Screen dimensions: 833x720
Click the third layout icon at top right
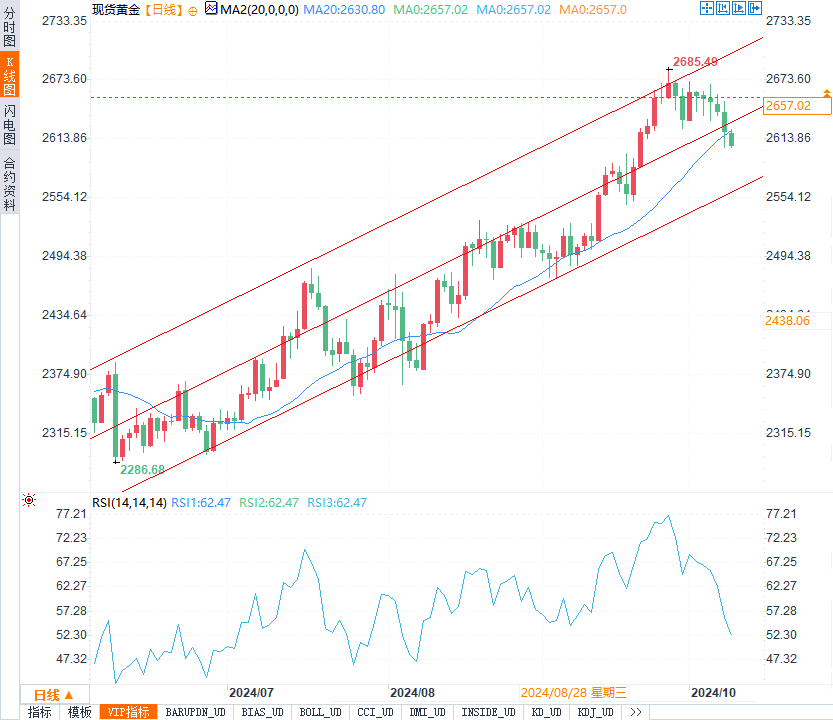pos(739,9)
